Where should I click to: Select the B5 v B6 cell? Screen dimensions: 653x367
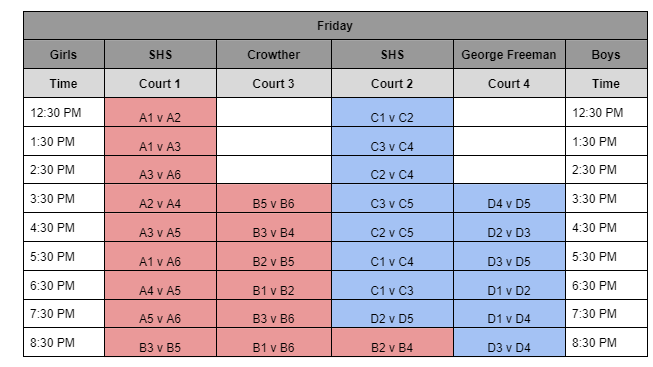pos(274,199)
